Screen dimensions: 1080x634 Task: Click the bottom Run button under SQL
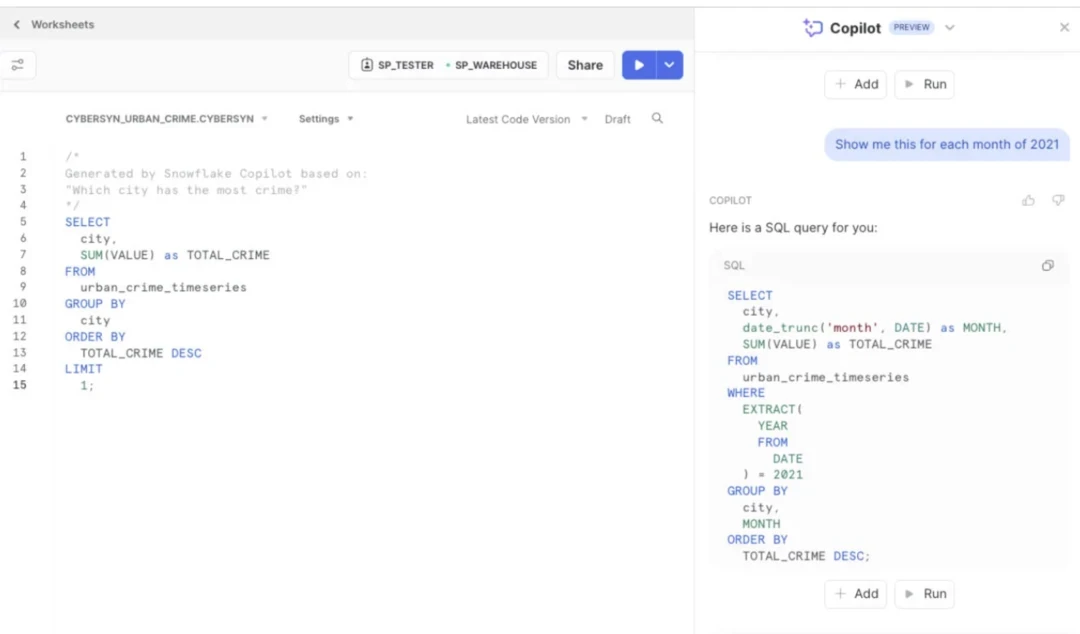click(x=924, y=594)
